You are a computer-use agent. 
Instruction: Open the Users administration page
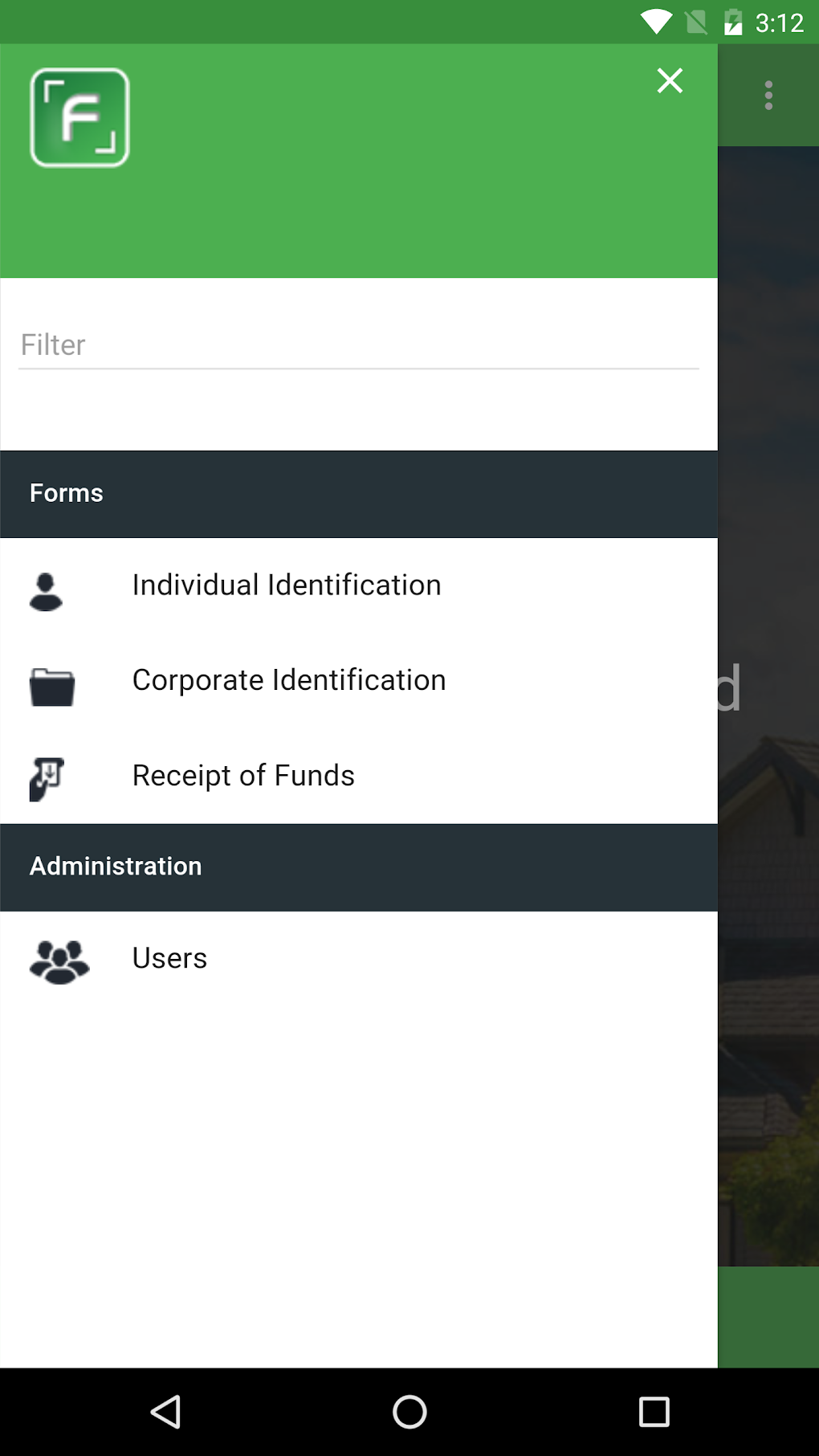click(169, 958)
